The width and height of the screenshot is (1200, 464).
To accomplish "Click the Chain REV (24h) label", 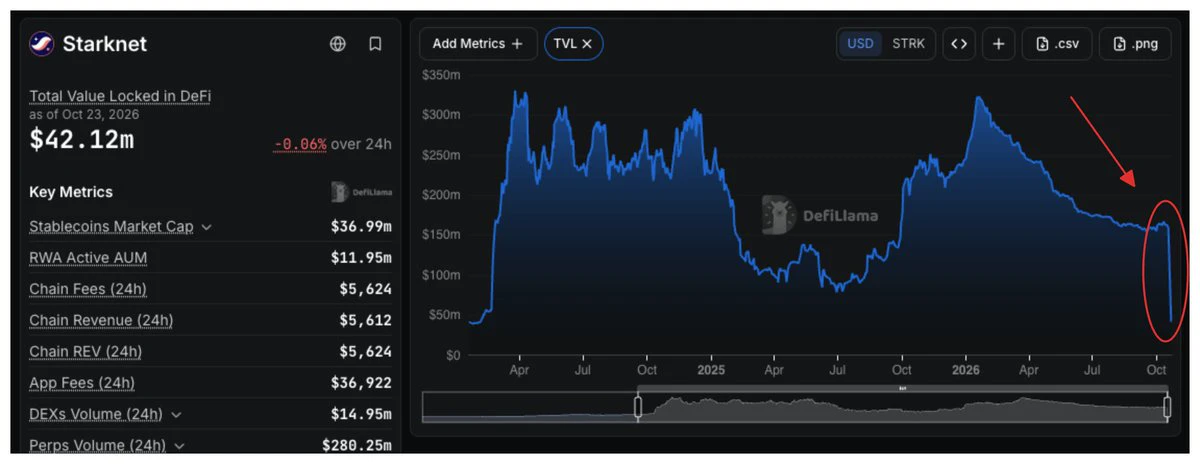I will pos(85,351).
